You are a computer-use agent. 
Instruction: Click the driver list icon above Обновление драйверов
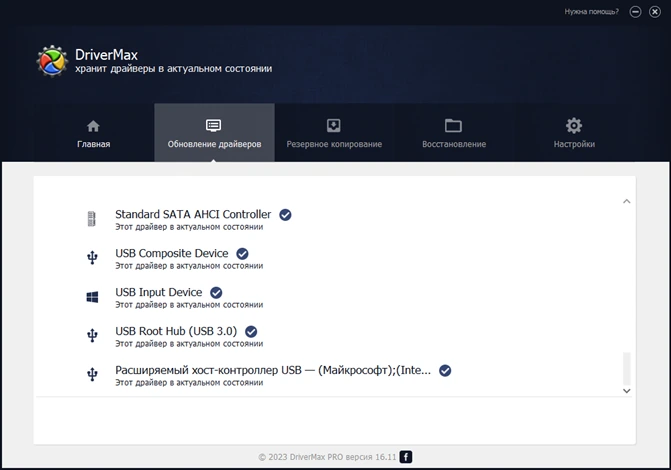click(x=214, y=125)
